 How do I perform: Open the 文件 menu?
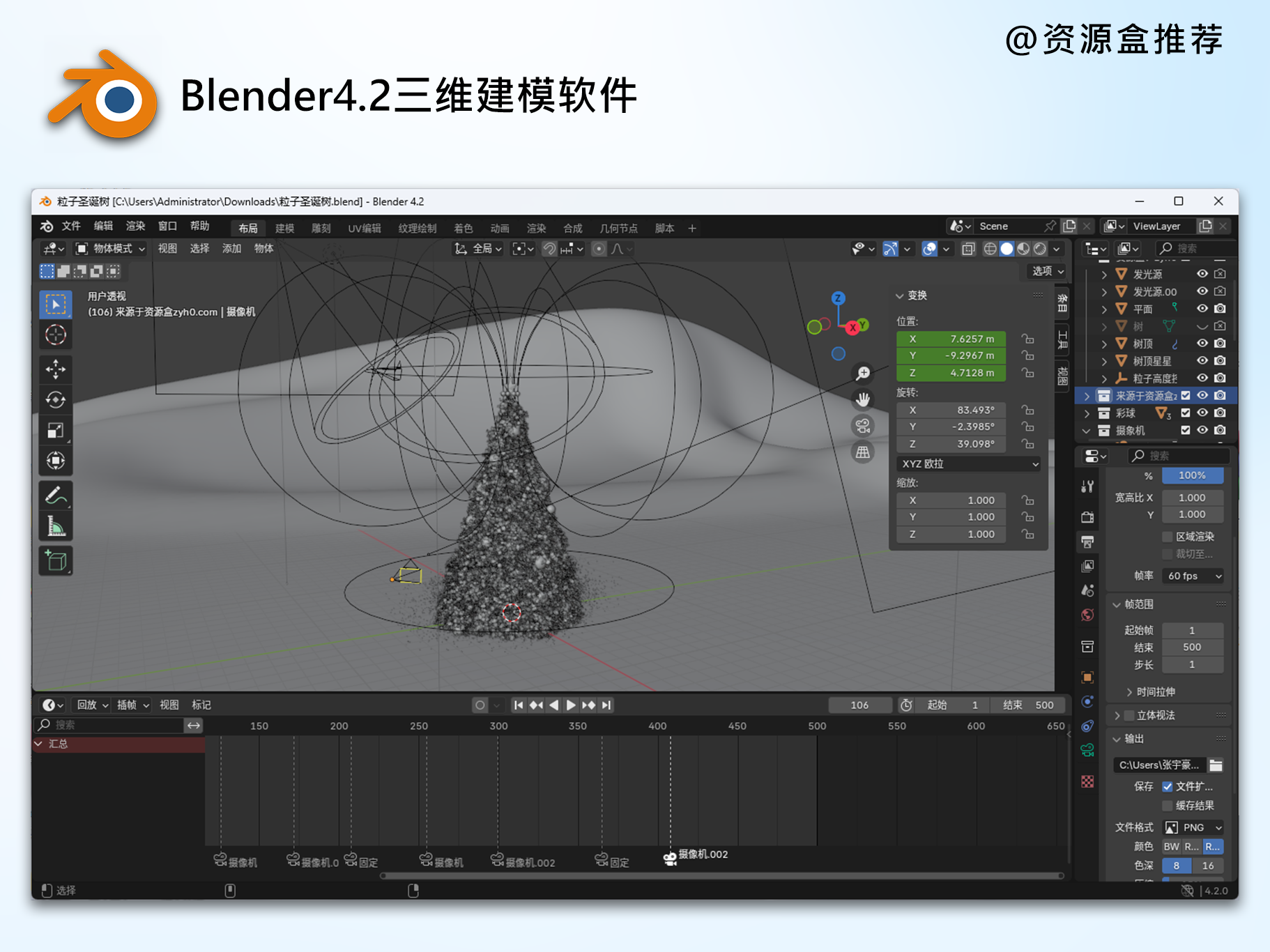click(71, 226)
